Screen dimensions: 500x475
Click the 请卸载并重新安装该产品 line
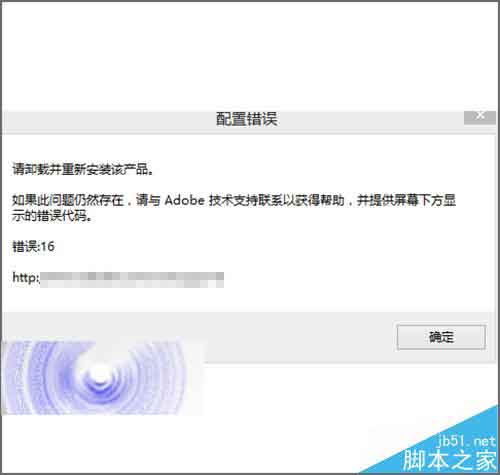(x=83, y=169)
